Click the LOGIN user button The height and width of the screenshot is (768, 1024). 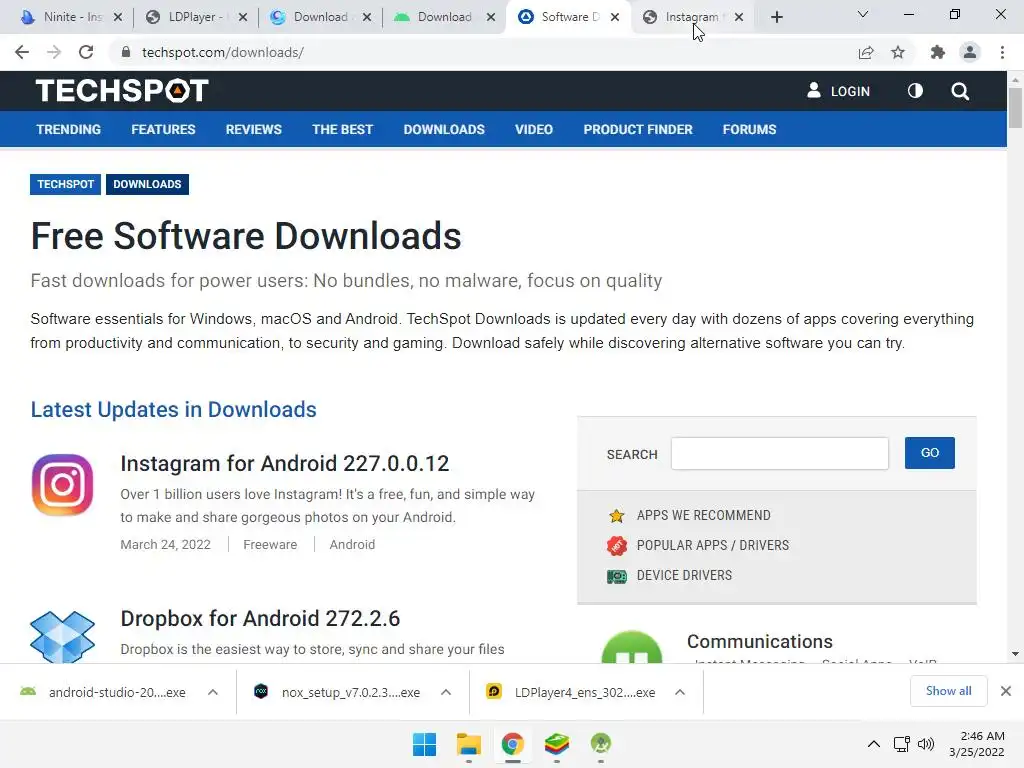point(839,91)
